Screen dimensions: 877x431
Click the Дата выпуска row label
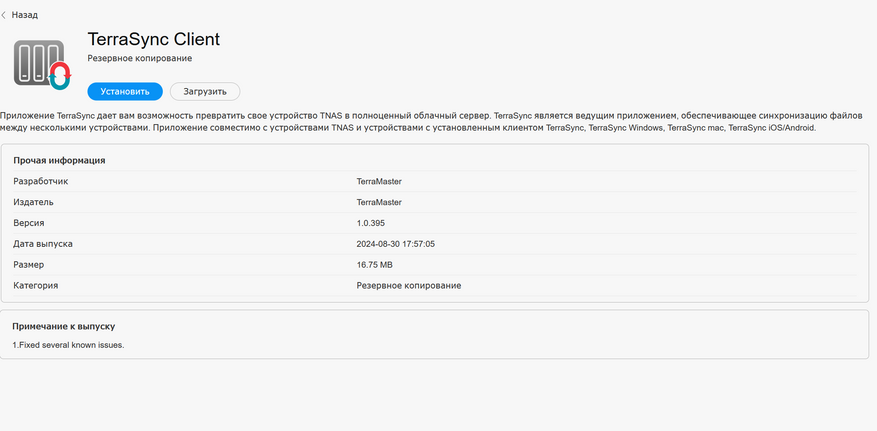coord(43,243)
